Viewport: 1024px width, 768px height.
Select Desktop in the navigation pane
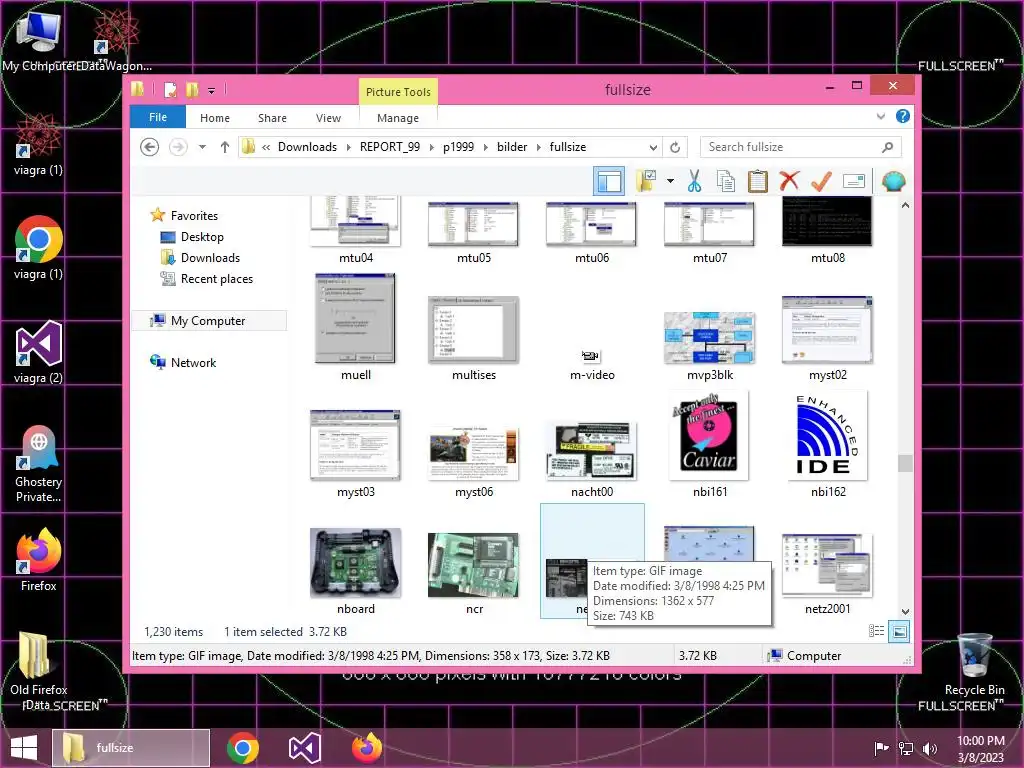click(202, 236)
